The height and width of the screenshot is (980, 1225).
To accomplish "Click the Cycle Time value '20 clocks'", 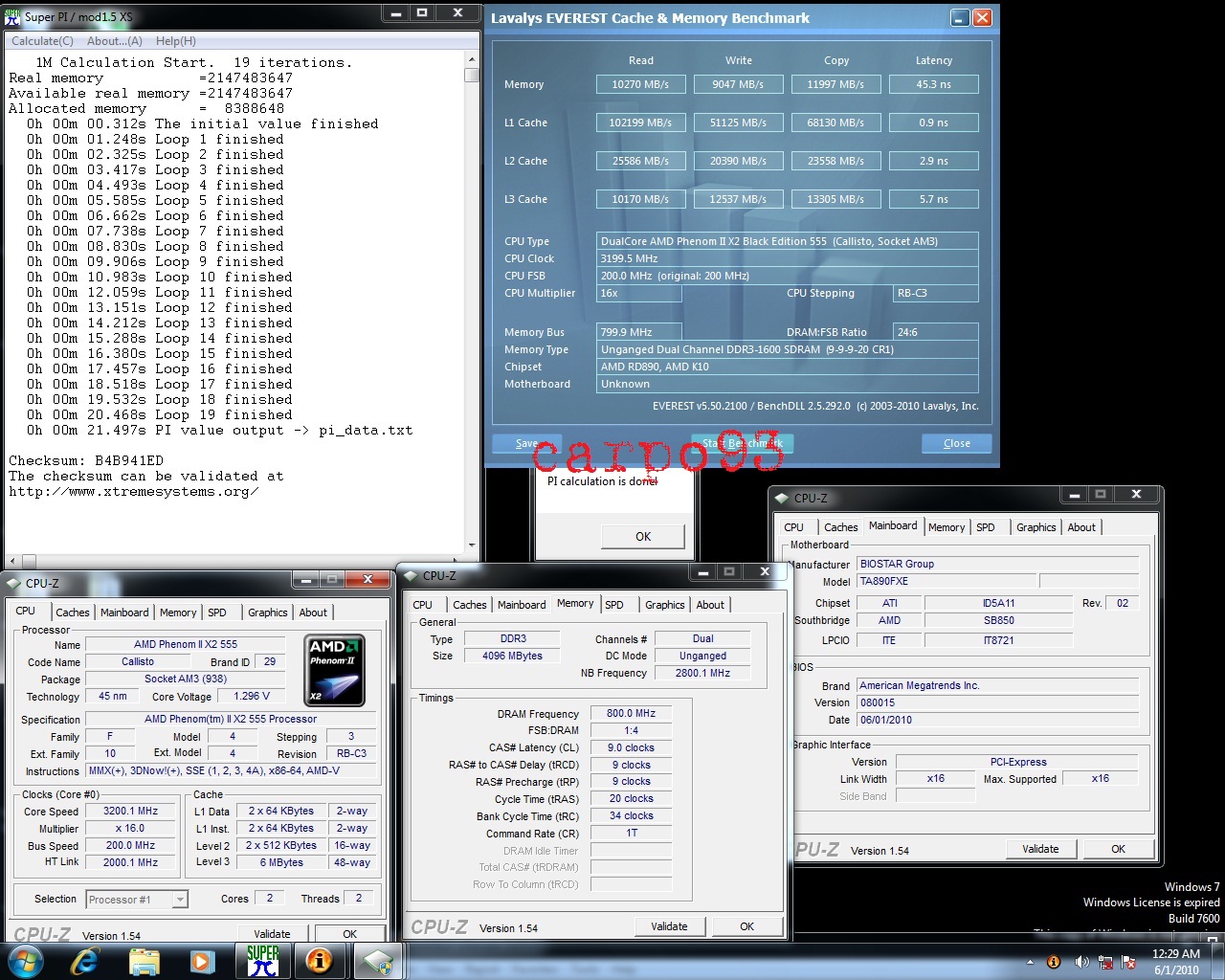I will [631, 798].
